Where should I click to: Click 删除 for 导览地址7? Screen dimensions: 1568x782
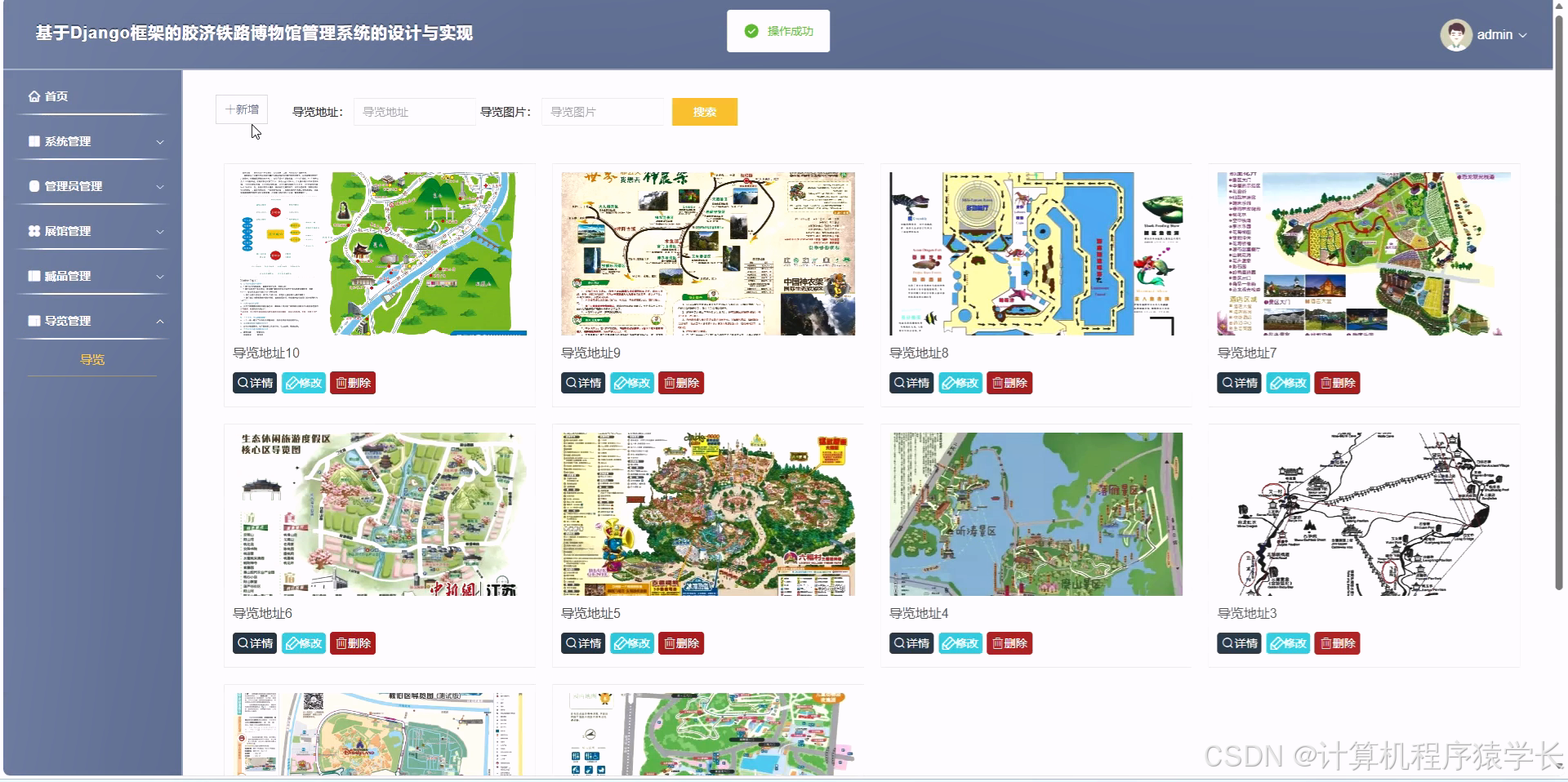click(1338, 383)
